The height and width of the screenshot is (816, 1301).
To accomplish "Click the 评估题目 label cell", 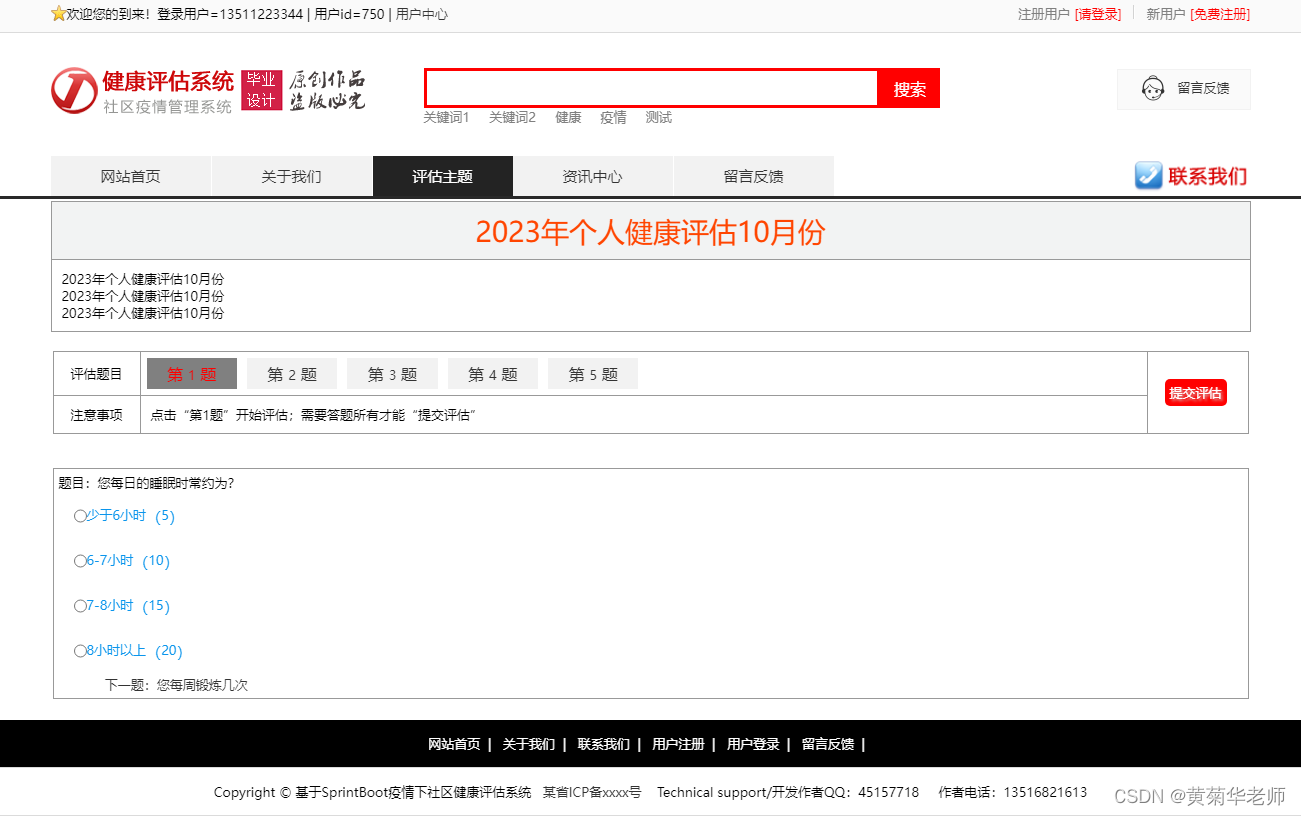I will (x=97, y=374).
